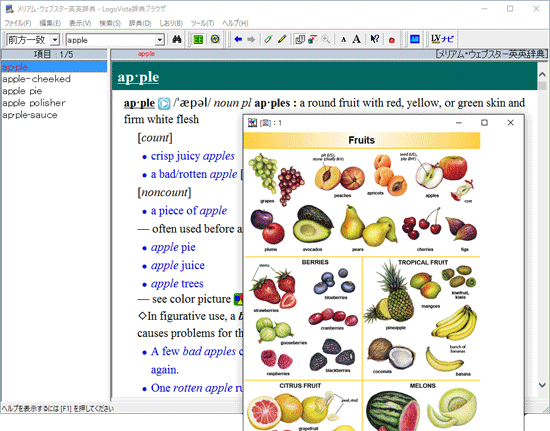Select apple polisher in results list
Screen dimensions: 550x431
pos(34,103)
